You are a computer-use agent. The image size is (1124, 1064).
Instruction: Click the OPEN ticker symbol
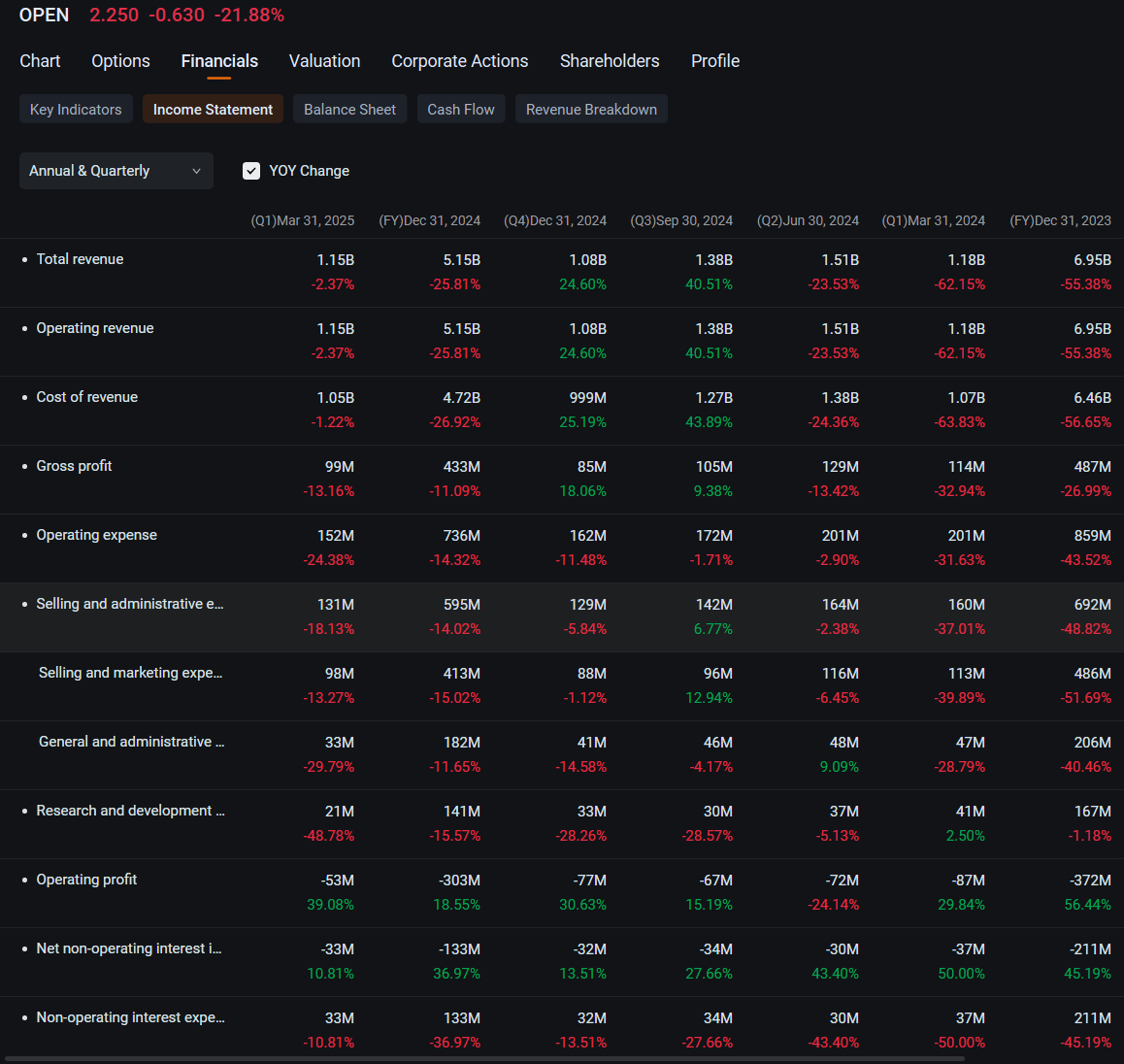(x=43, y=15)
